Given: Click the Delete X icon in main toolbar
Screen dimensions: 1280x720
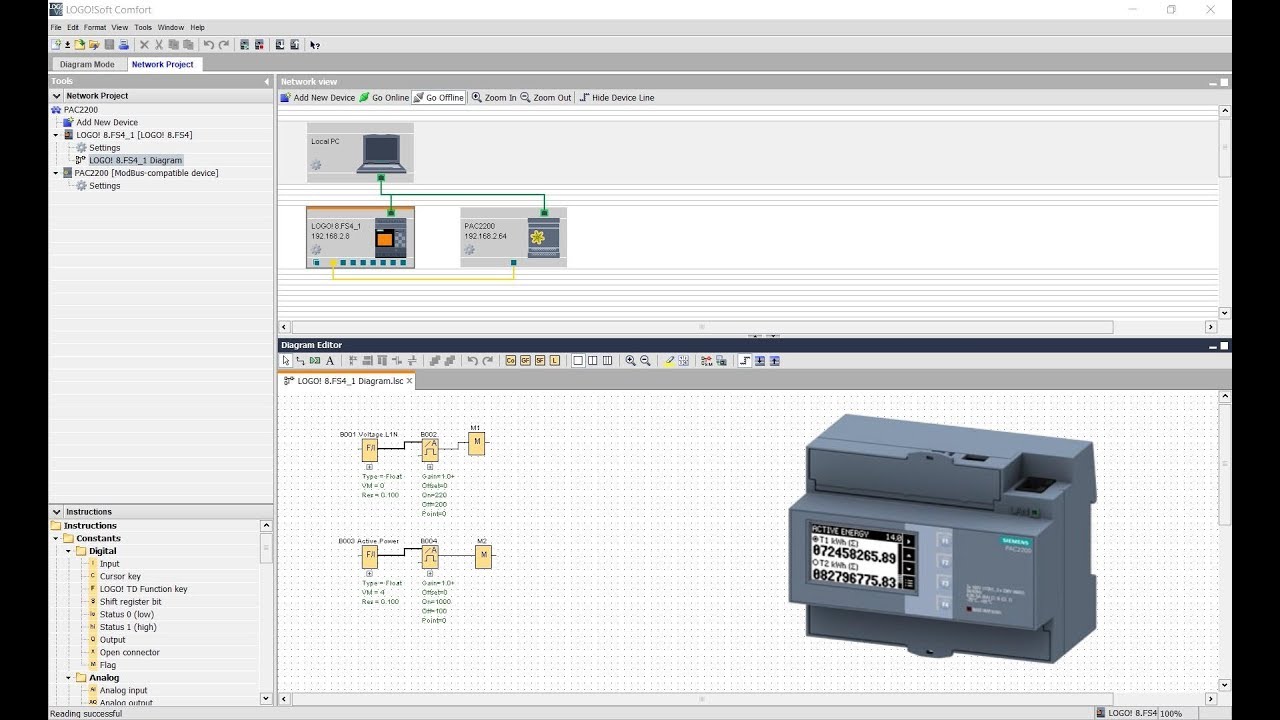Looking at the screenshot, I should 144,45.
